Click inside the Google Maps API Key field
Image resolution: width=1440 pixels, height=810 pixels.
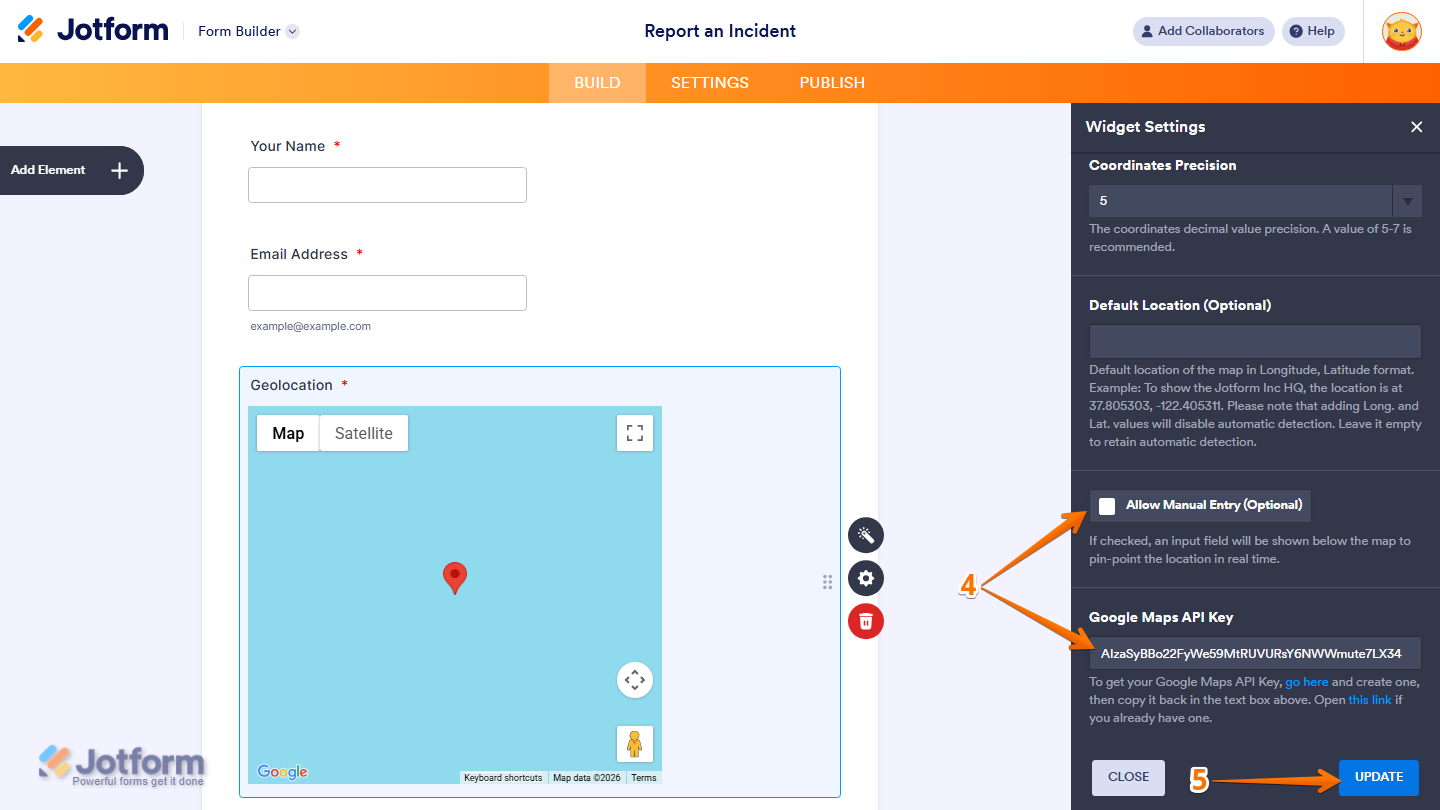1254,652
